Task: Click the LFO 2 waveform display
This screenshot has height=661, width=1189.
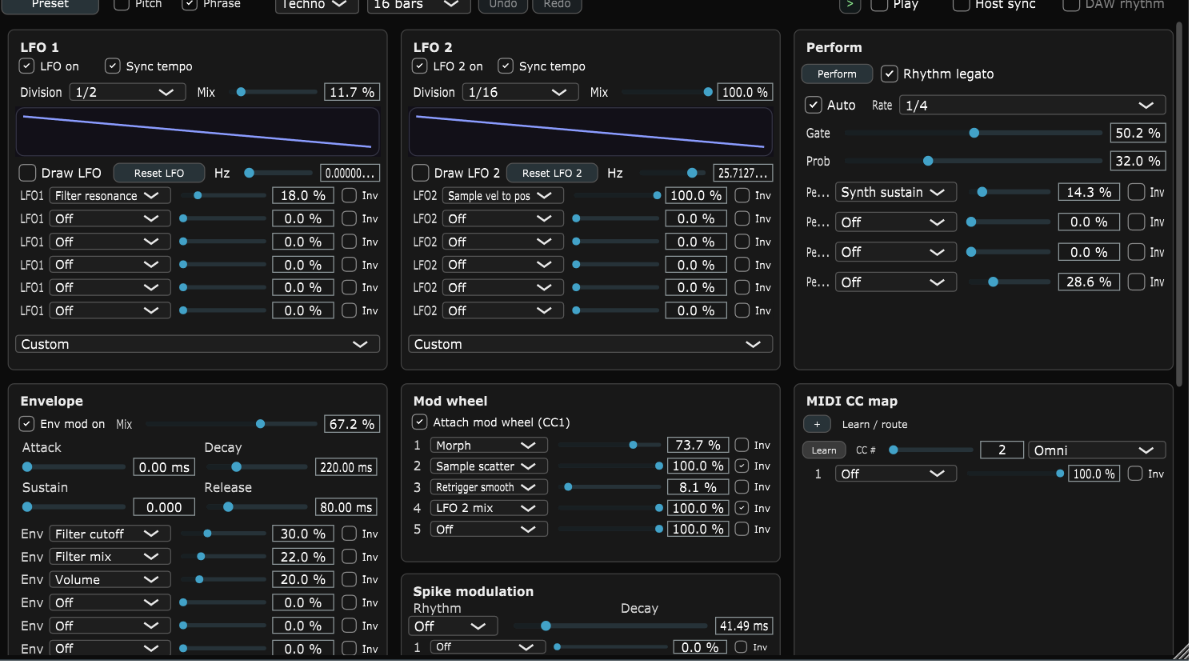Action: click(x=591, y=131)
